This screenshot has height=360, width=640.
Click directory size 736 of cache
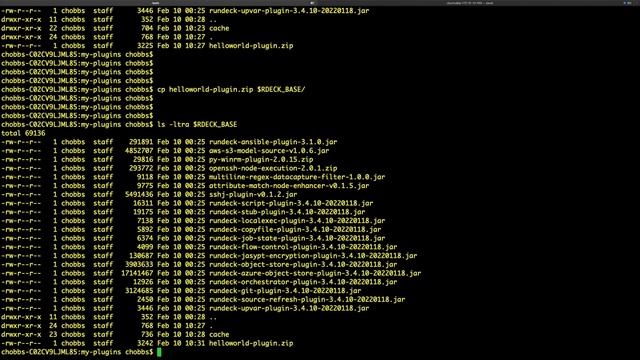[147, 335]
